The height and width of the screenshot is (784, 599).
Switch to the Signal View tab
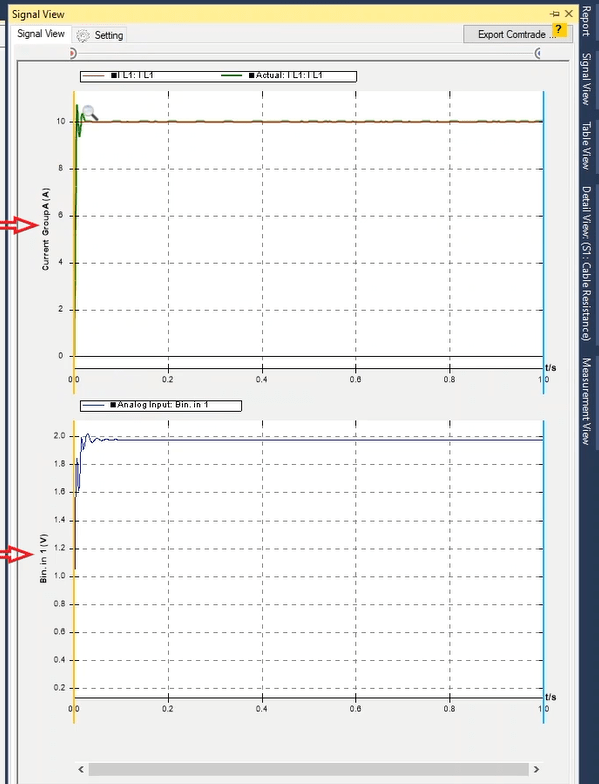tap(41, 34)
